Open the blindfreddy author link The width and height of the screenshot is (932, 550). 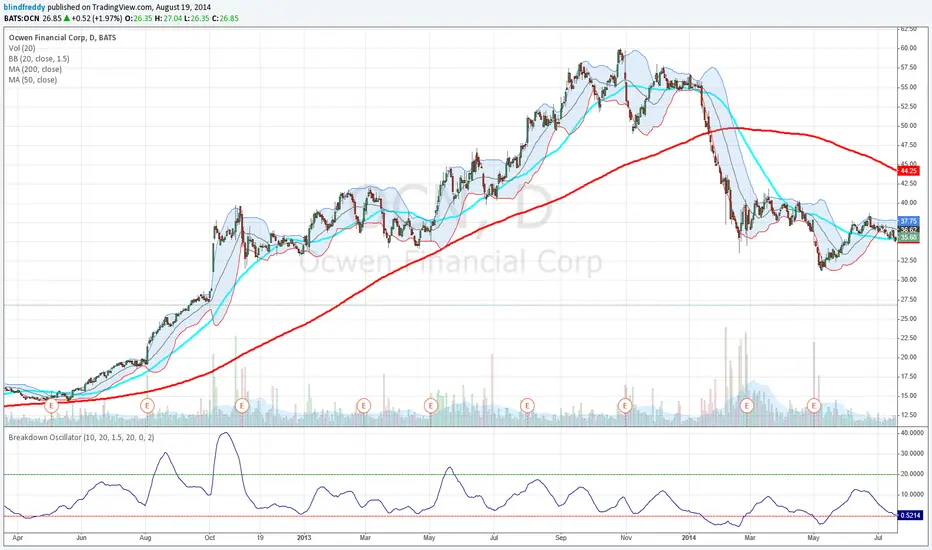pos(24,7)
